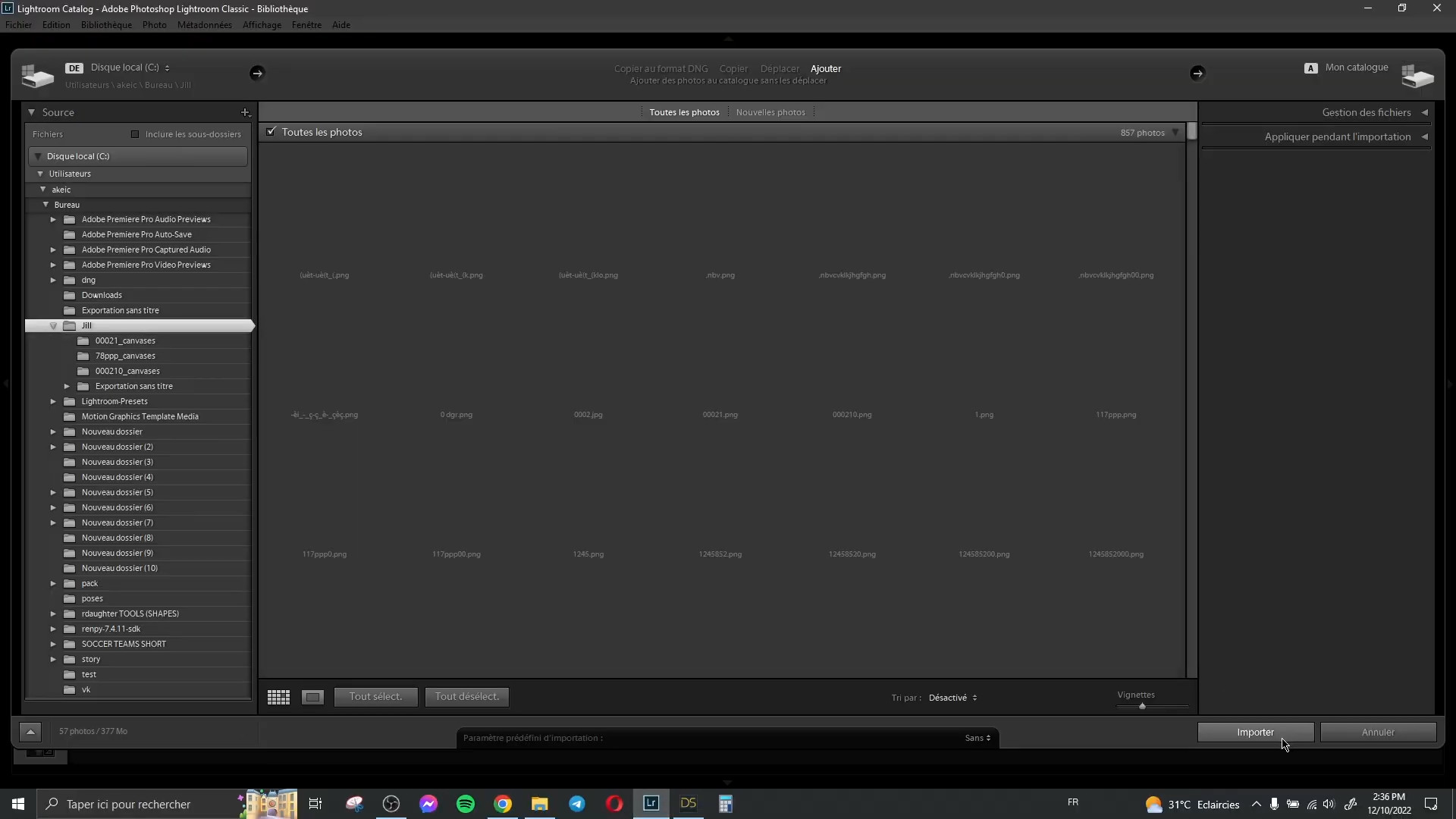Adjust the Vignettes size slider
This screenshot has width=1456, height=819.
coord(1142,706)
